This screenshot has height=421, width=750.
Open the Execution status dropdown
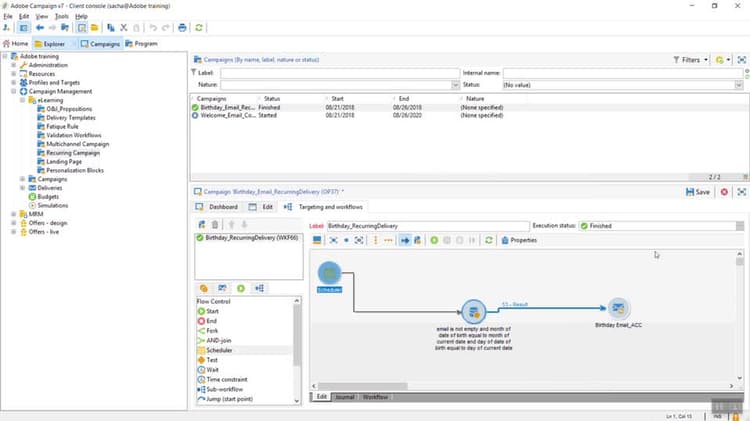tap(739, 226)
